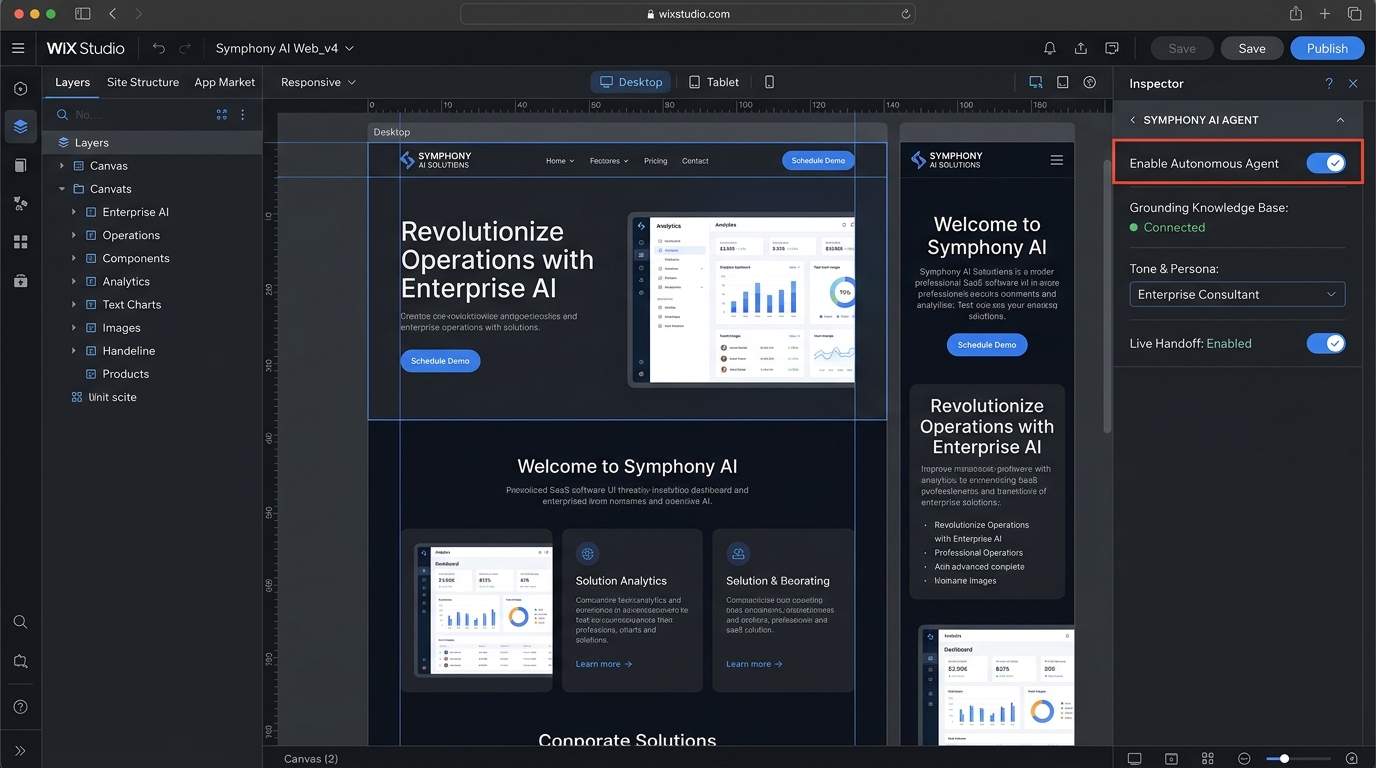
Task: Select the Tablet viewport
Action: pyautogui.click(x=714, y=82)
